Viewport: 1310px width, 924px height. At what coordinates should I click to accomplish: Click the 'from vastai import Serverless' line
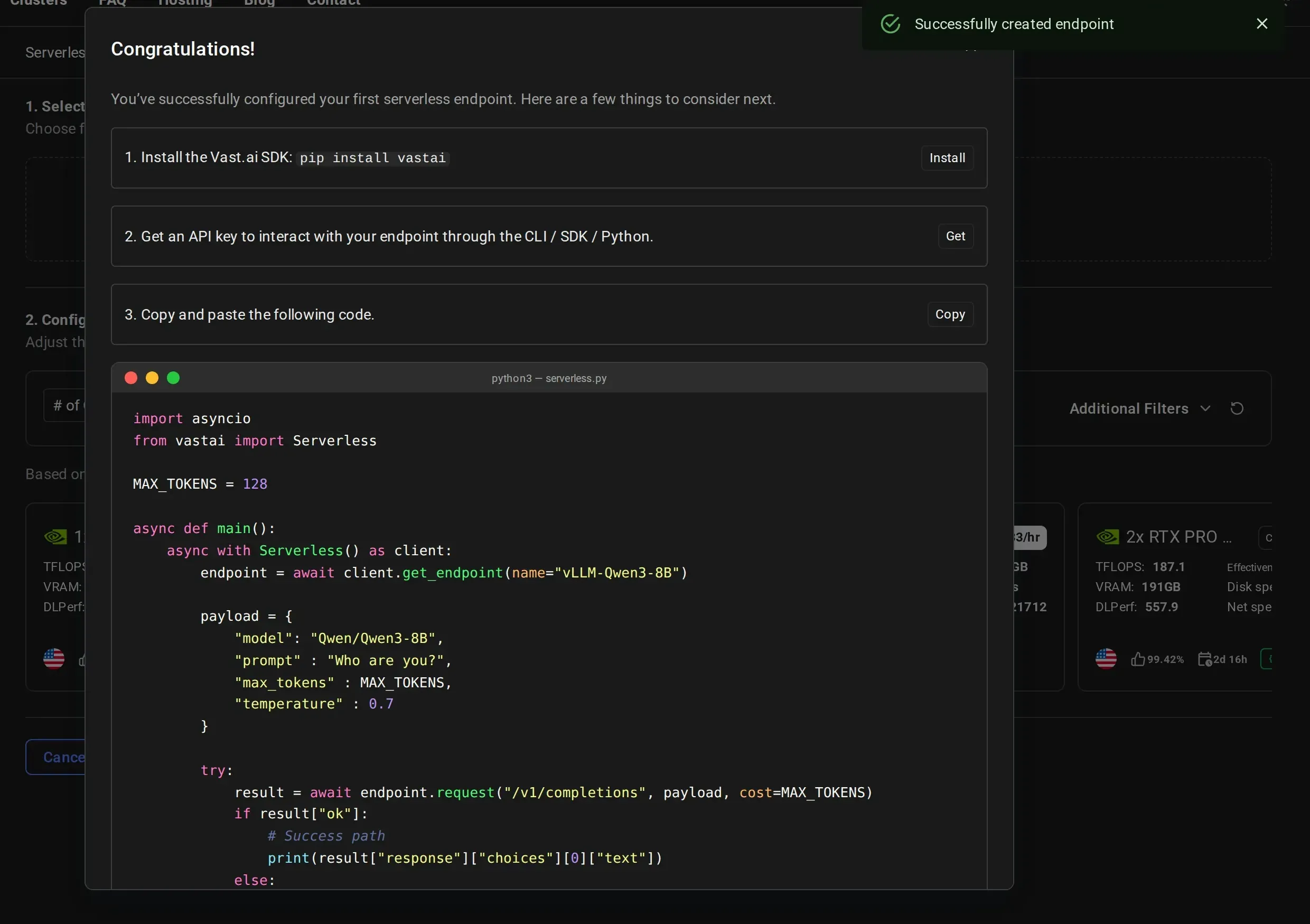coord(255,441)
